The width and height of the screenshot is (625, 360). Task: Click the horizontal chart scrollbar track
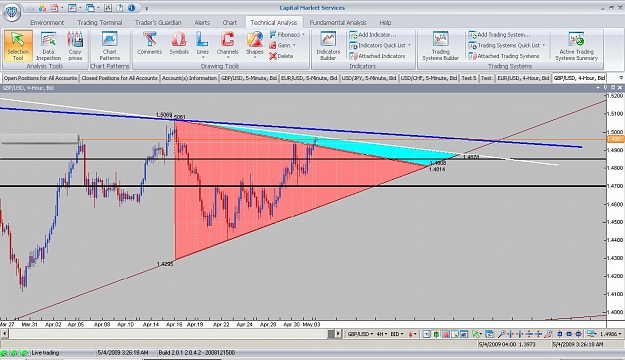coord(171,334)
